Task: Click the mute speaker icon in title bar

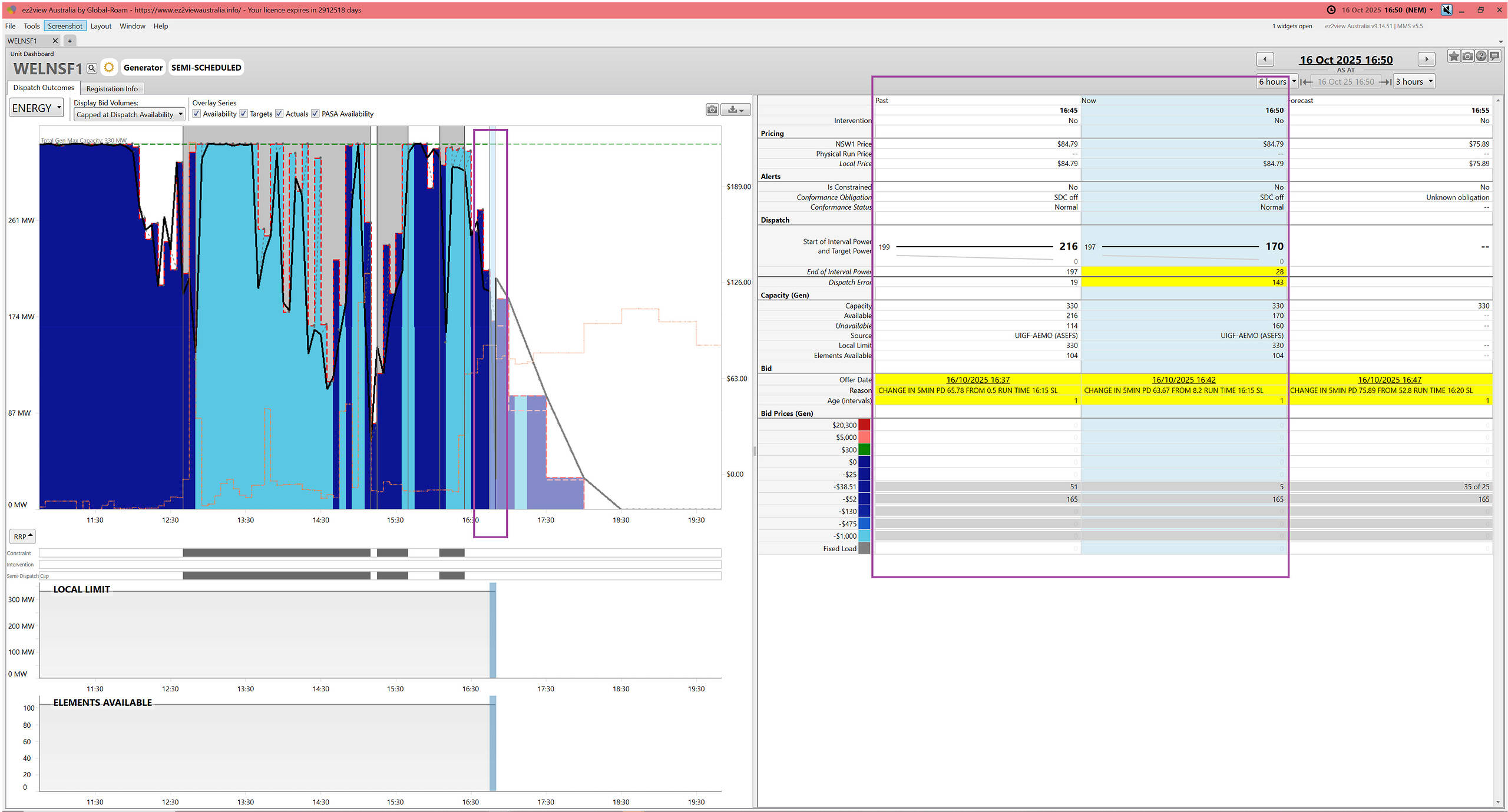Action: click(1446, 10)
